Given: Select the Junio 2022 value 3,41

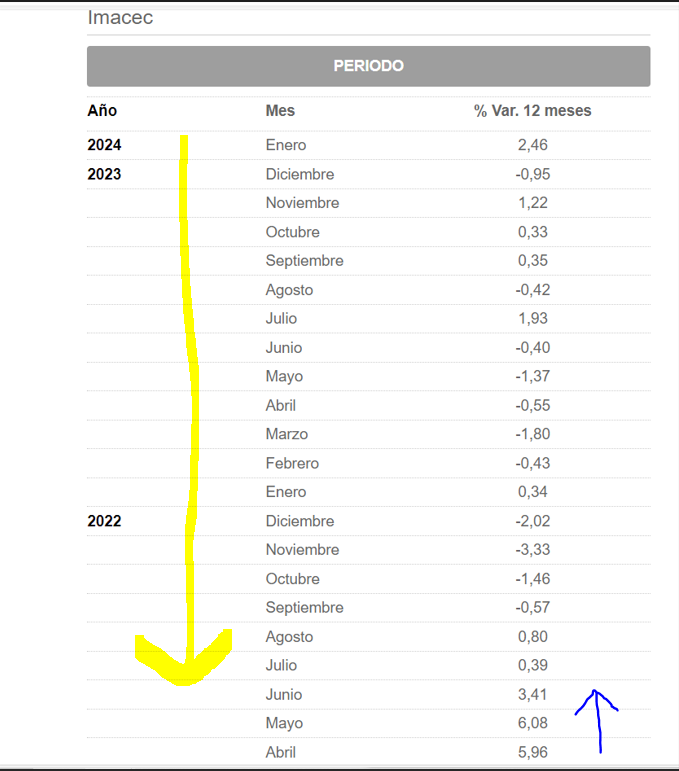Looking at the screenshot, I should pyautogui.click(x=532, y=694).
